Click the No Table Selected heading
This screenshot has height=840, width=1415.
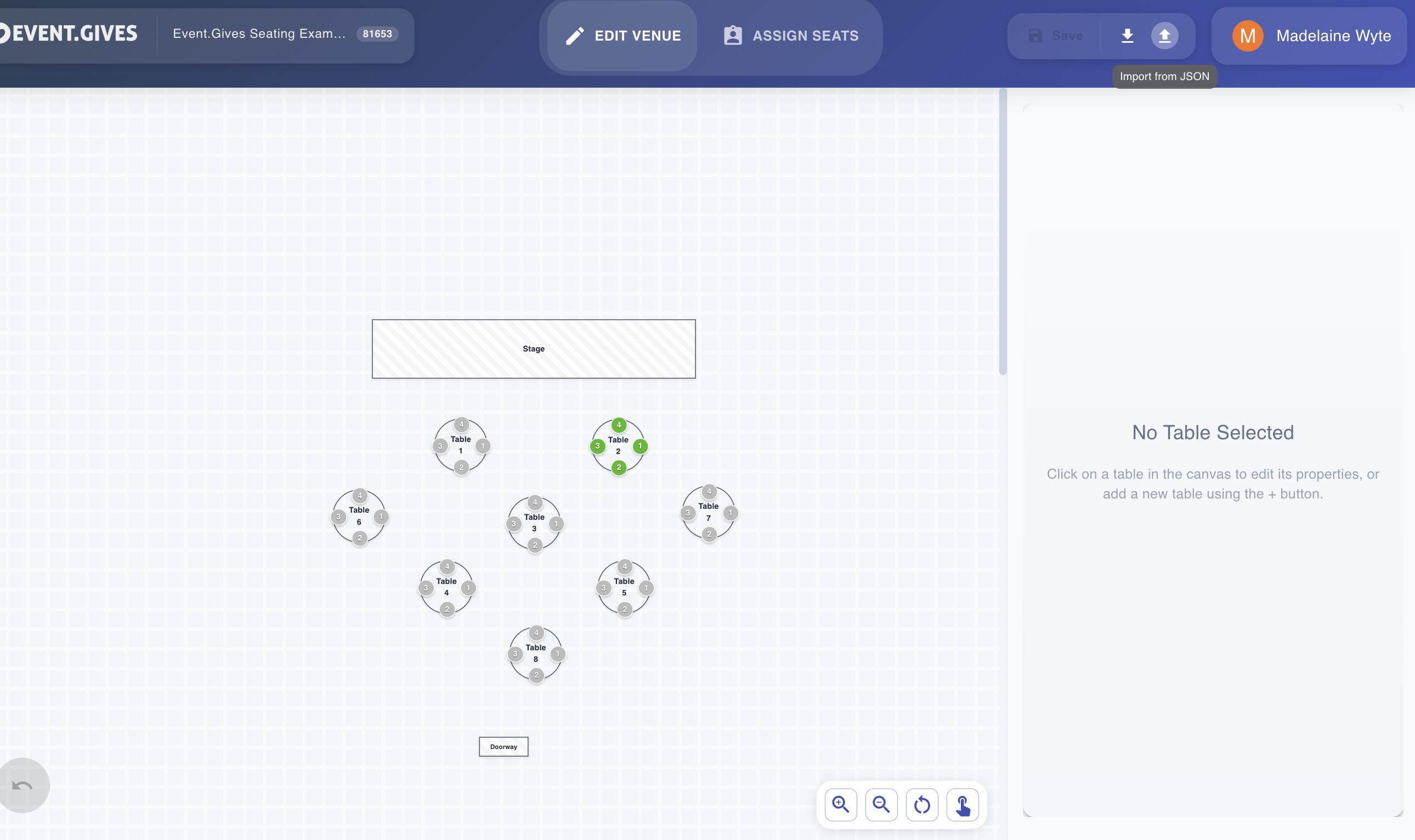pyautogui.click(x=1213, y=433)
